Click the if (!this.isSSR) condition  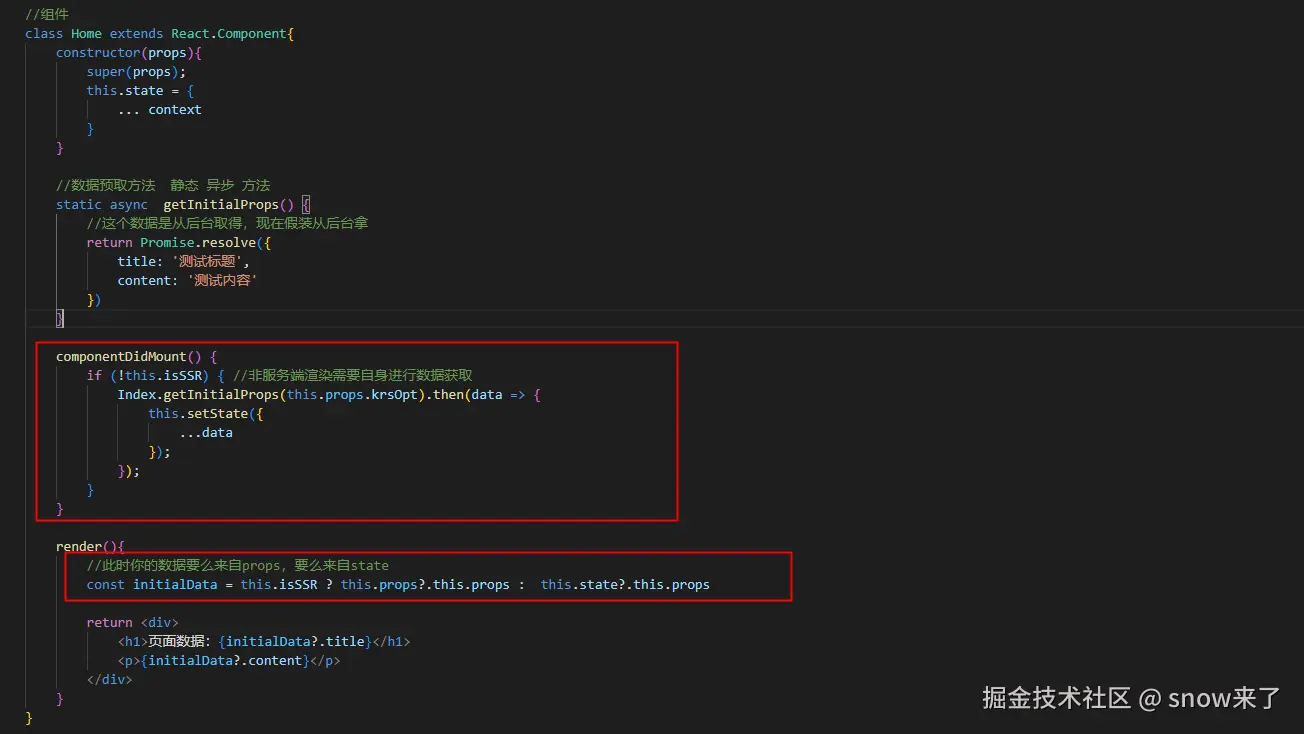pos(148,375)
